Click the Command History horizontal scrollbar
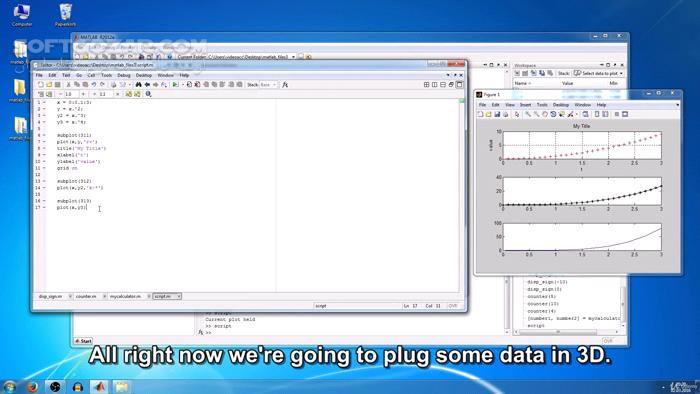 tap(566, 332)
